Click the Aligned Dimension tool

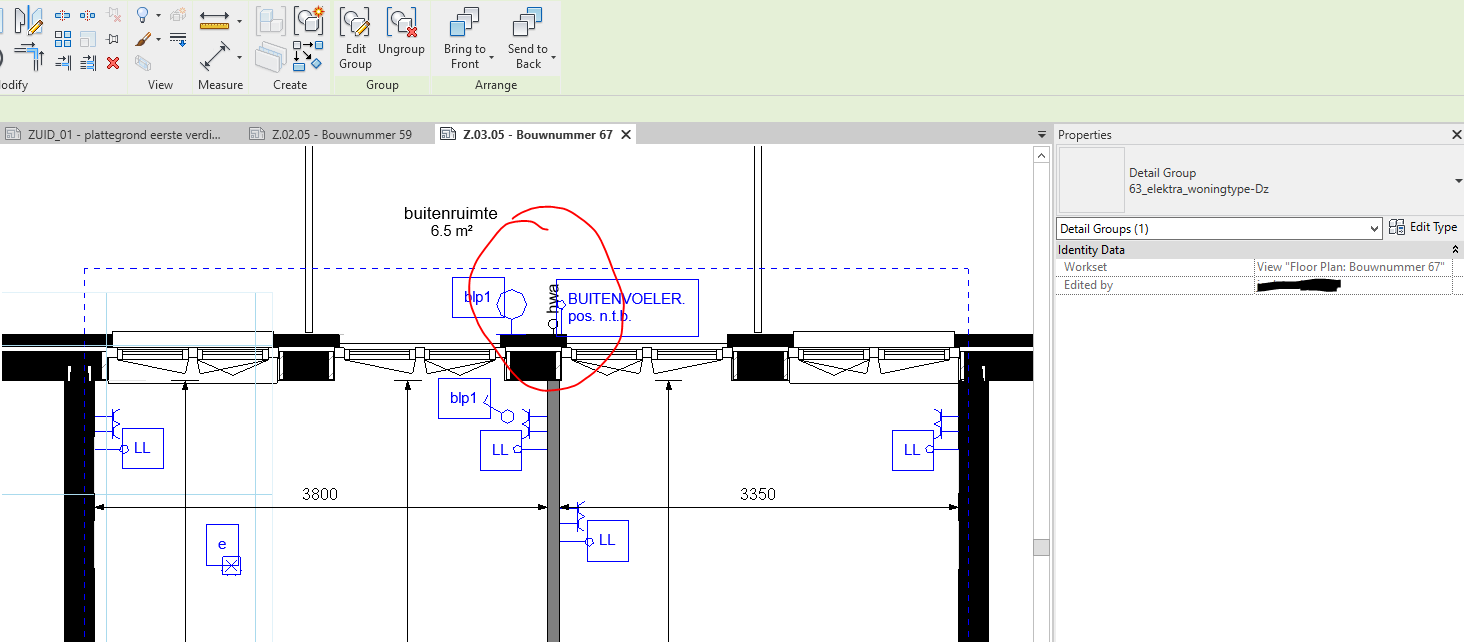pyautogui.click(x=214, y=55)
